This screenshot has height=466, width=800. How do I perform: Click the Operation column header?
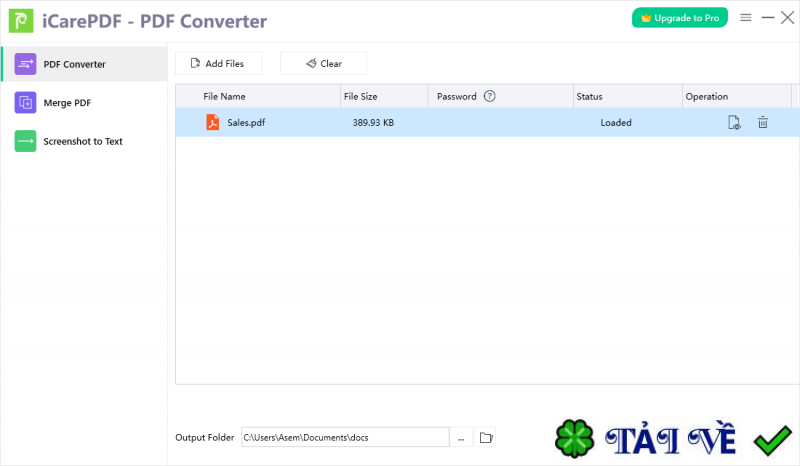[737, 96]
